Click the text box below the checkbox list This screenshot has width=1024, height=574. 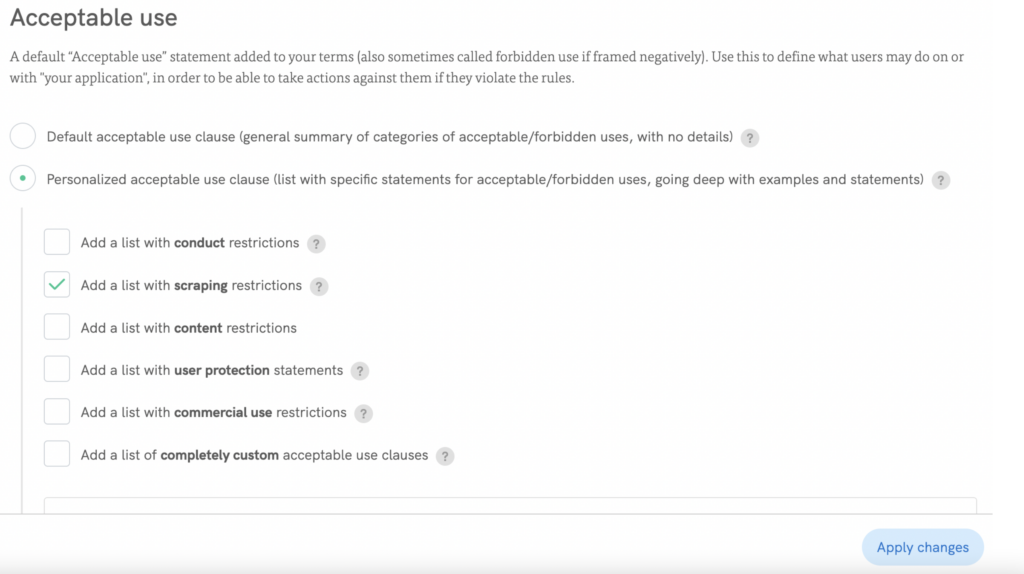pos(510,506)
